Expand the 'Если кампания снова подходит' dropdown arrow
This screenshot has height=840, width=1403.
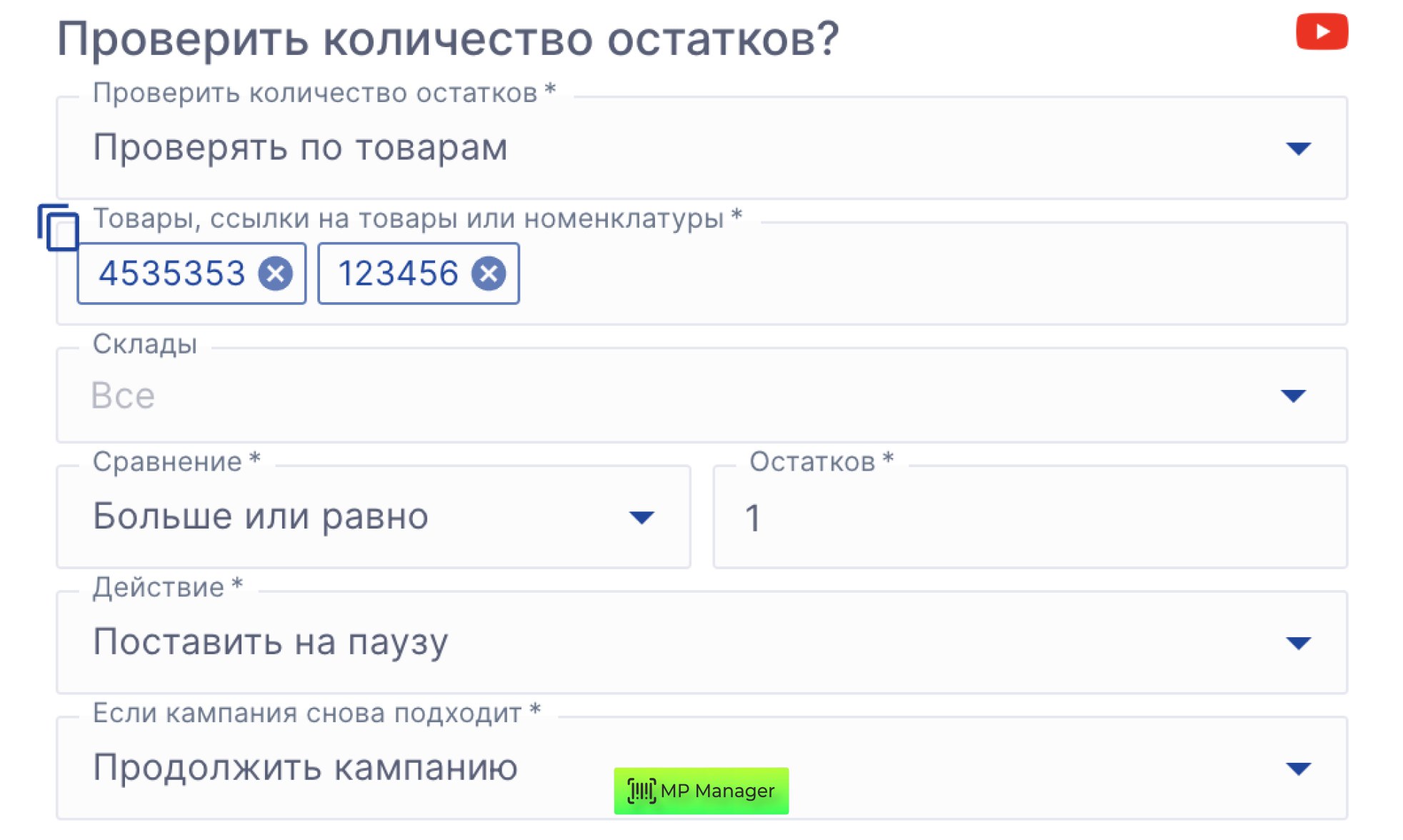pyautogui.click(x=1298, y=769)
